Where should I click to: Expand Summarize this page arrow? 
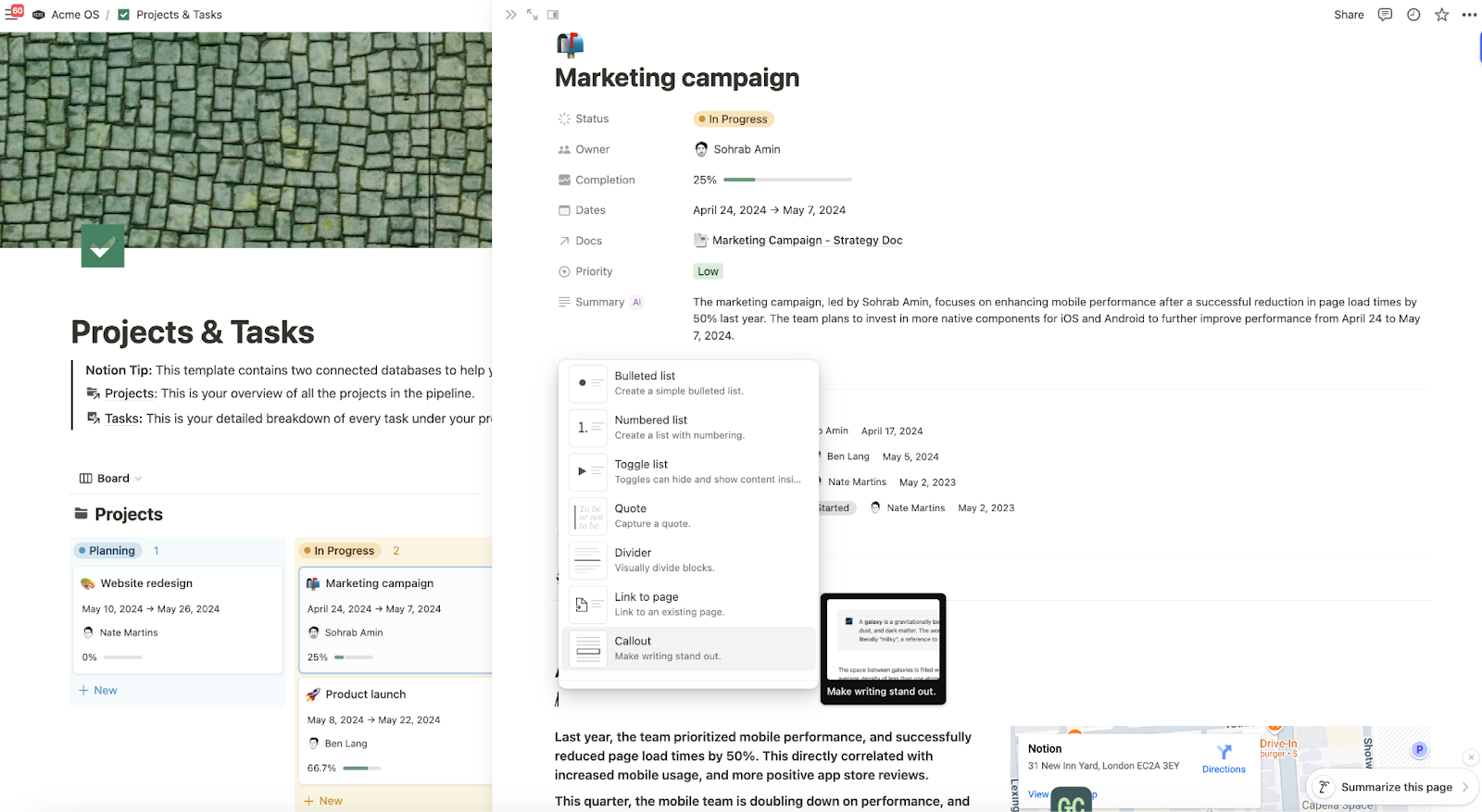[1465, 787]
